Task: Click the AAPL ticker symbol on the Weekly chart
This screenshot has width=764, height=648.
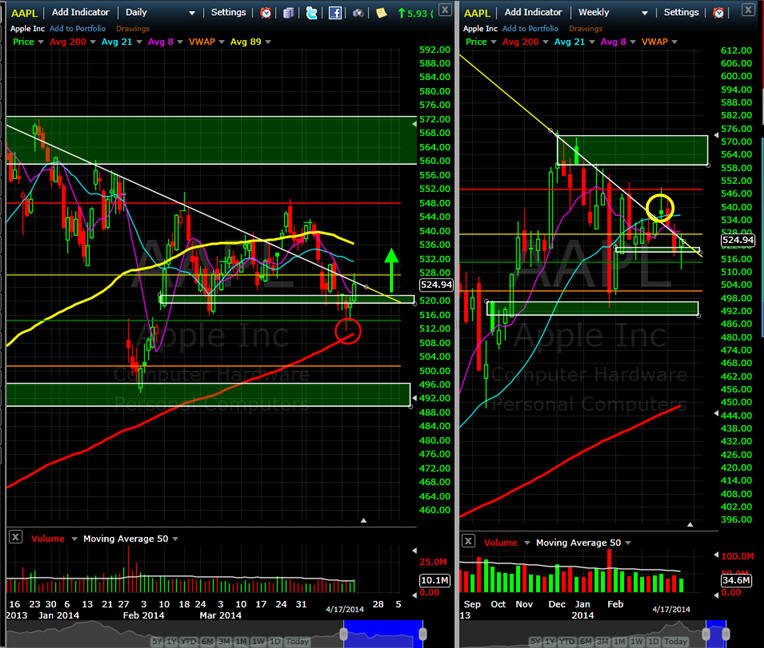Action: tap(477, 13)
